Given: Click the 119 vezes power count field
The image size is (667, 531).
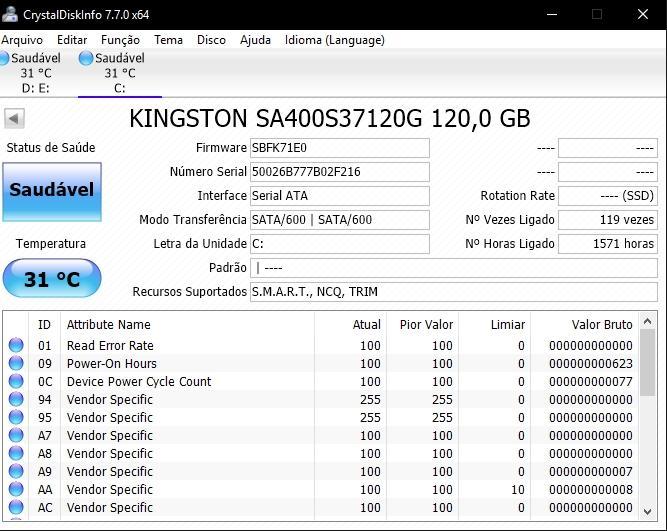Looking at the screenshot, I should 607,220.
